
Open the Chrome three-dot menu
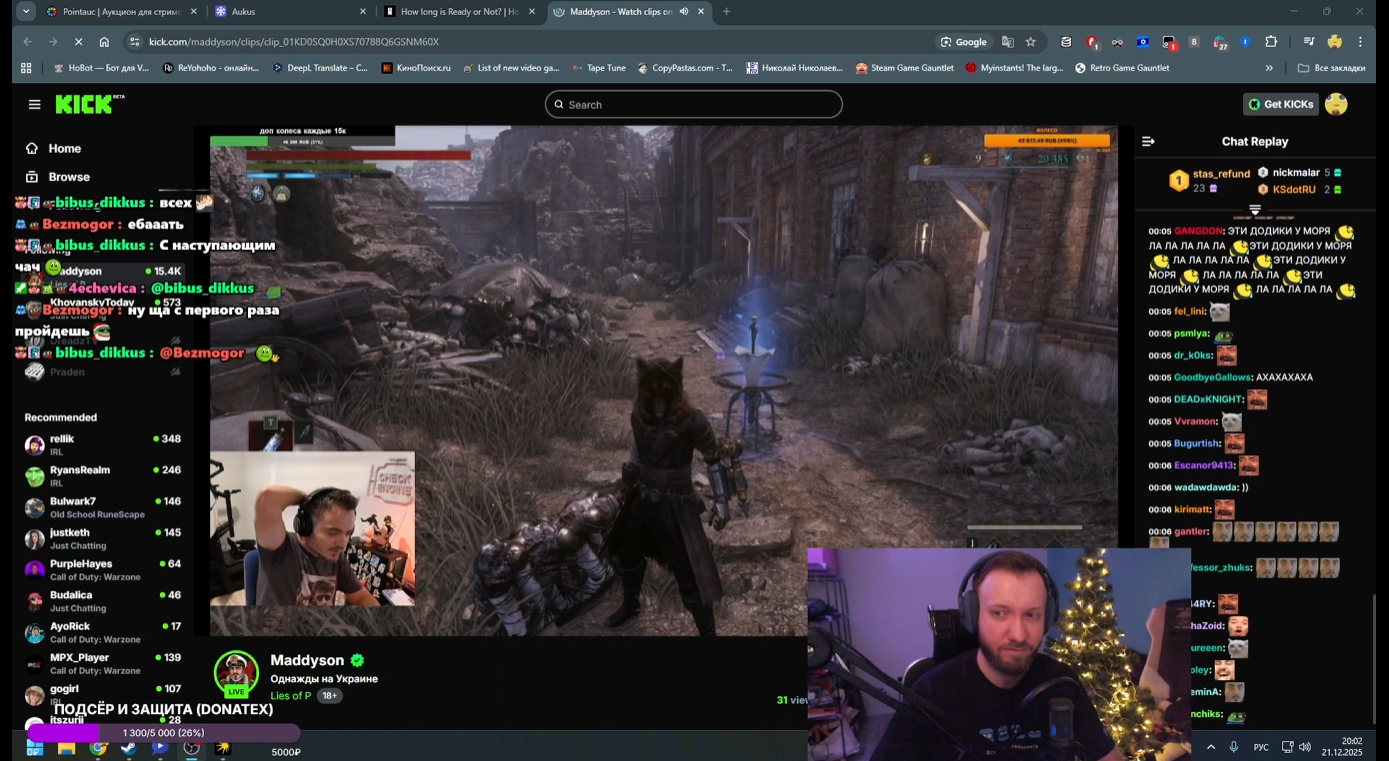point(1360,42)
